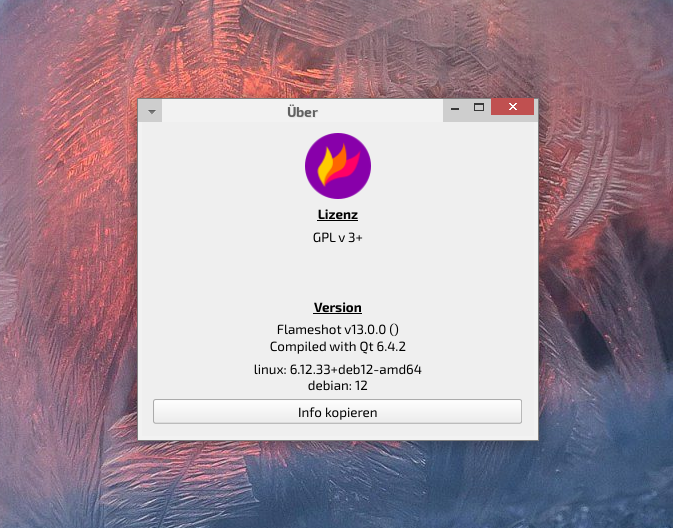
Task: Click the linux: 6.12.33+deb12-amd64 line
Action: pyautogui.click(x=338, y=369)
